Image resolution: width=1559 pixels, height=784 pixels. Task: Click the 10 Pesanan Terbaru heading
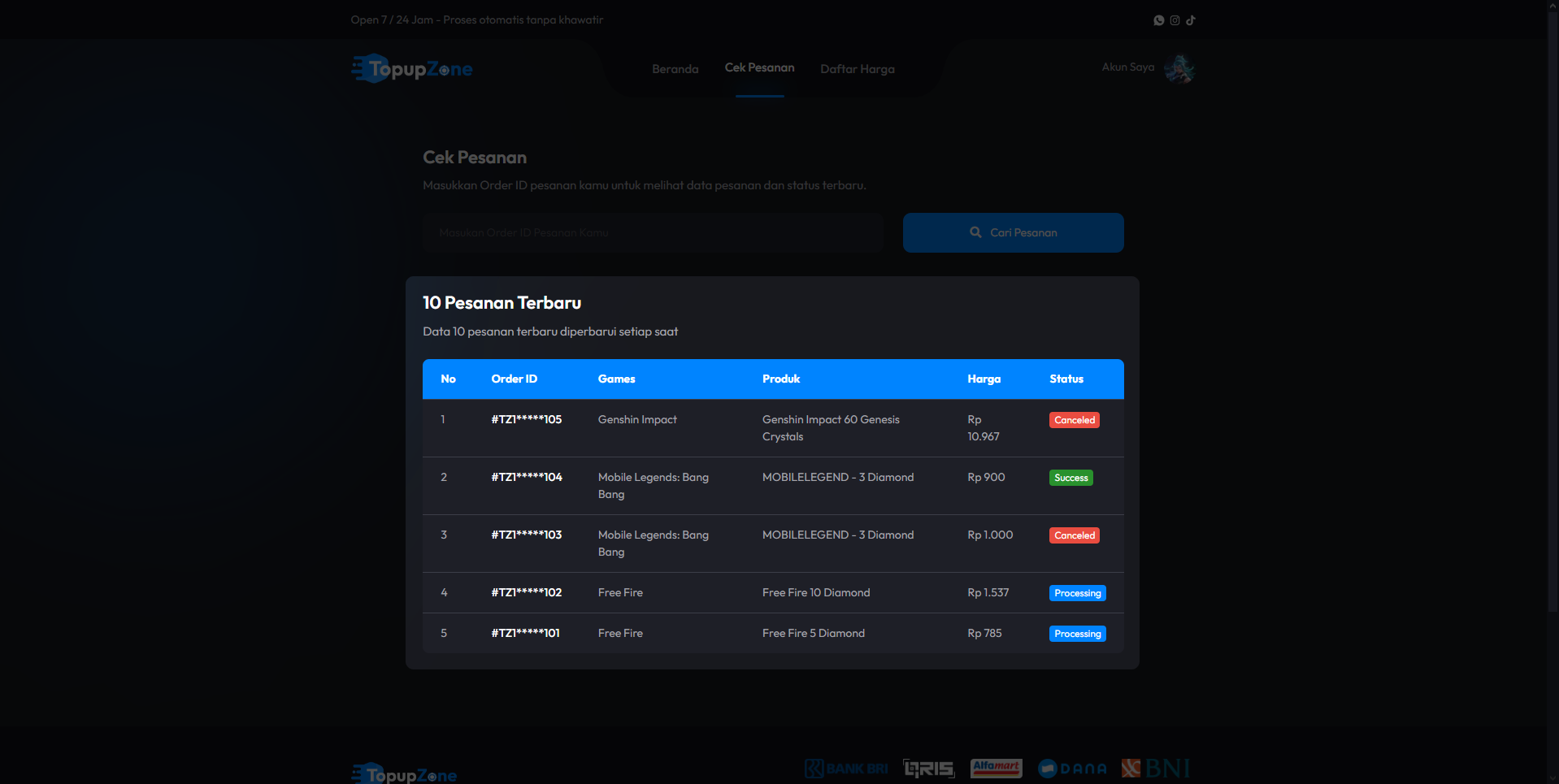pos(502,303)
